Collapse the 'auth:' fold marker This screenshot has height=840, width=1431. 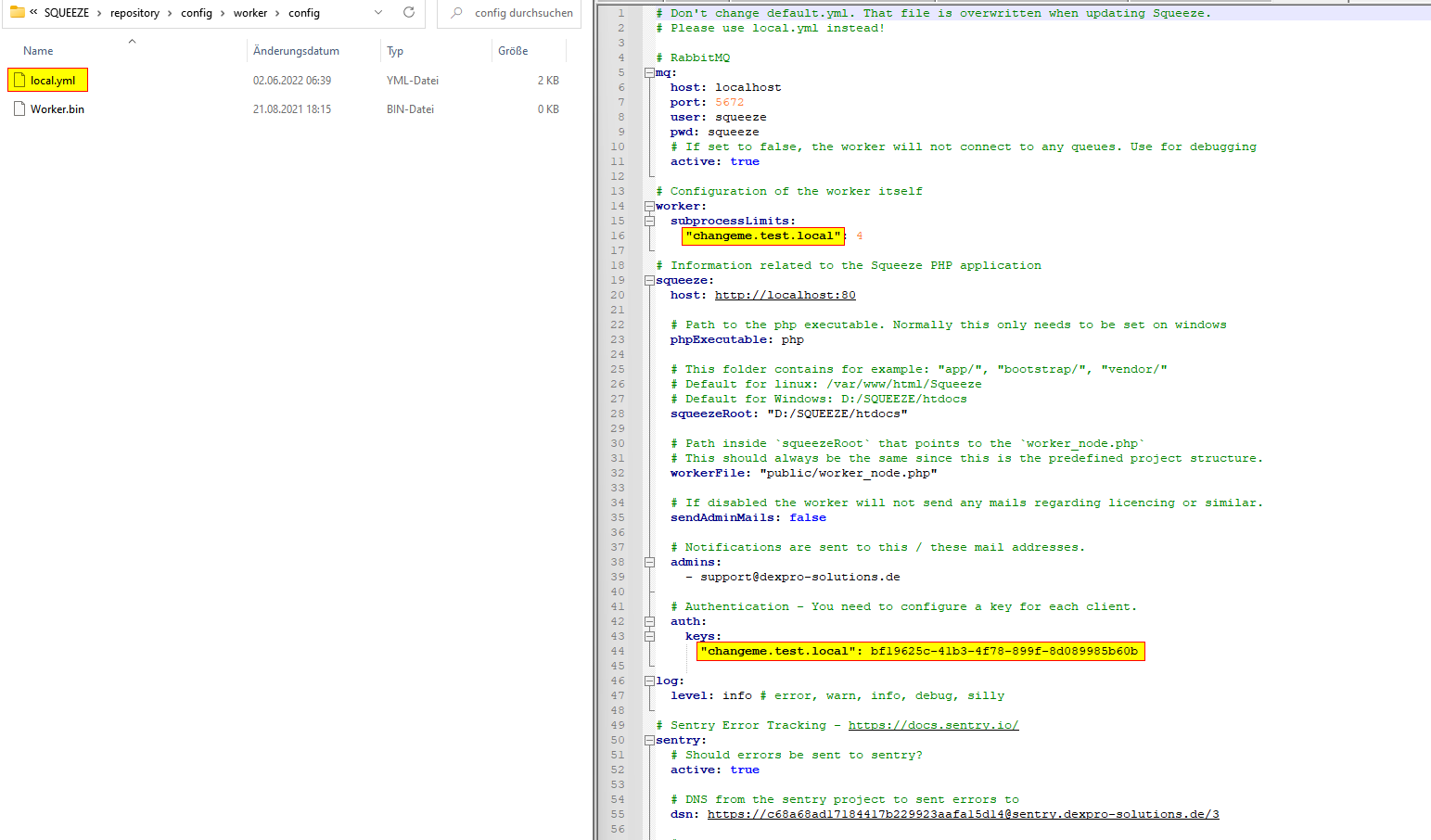pos(649,621)
